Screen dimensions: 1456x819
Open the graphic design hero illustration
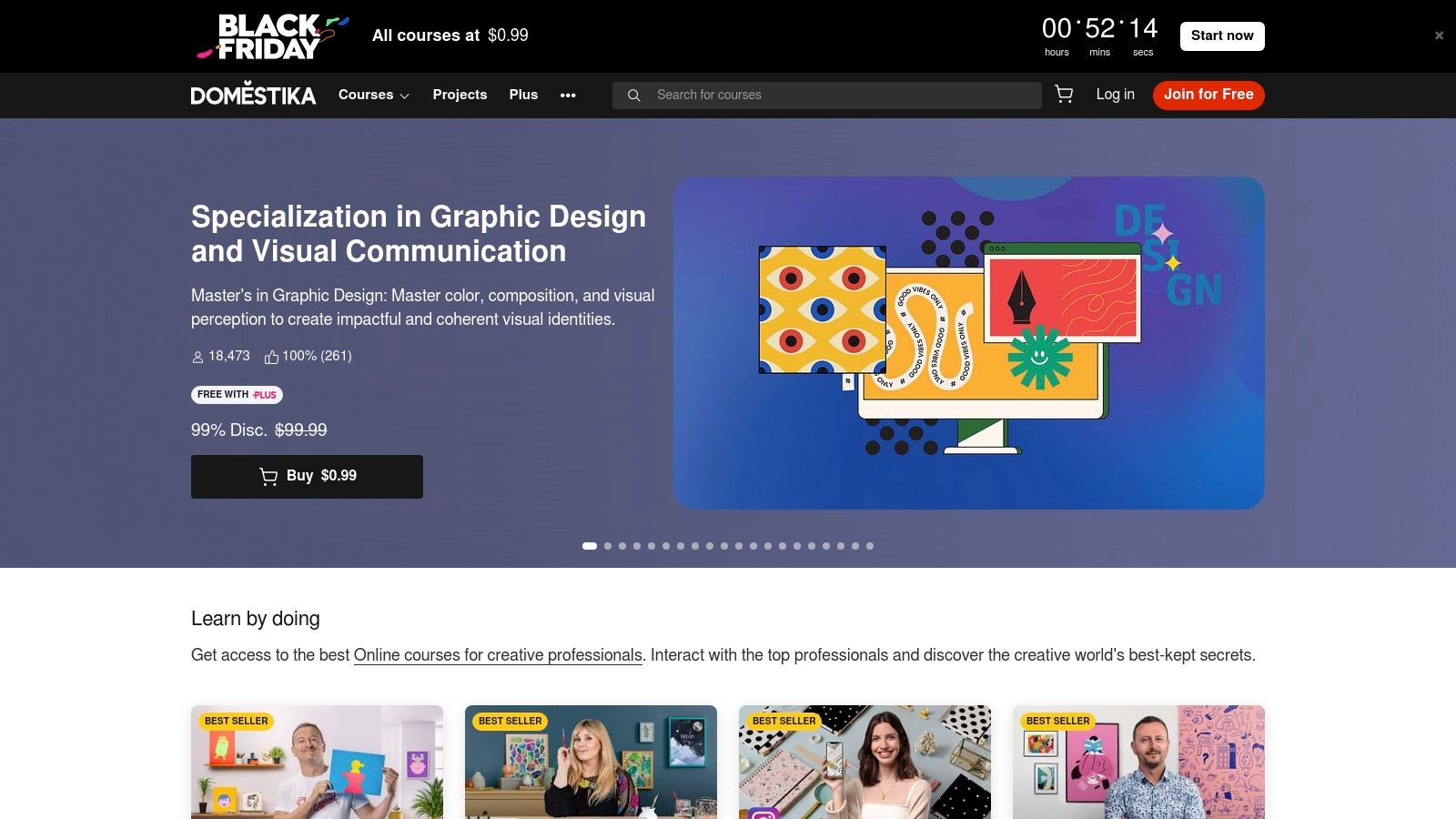tap(968, 342)
